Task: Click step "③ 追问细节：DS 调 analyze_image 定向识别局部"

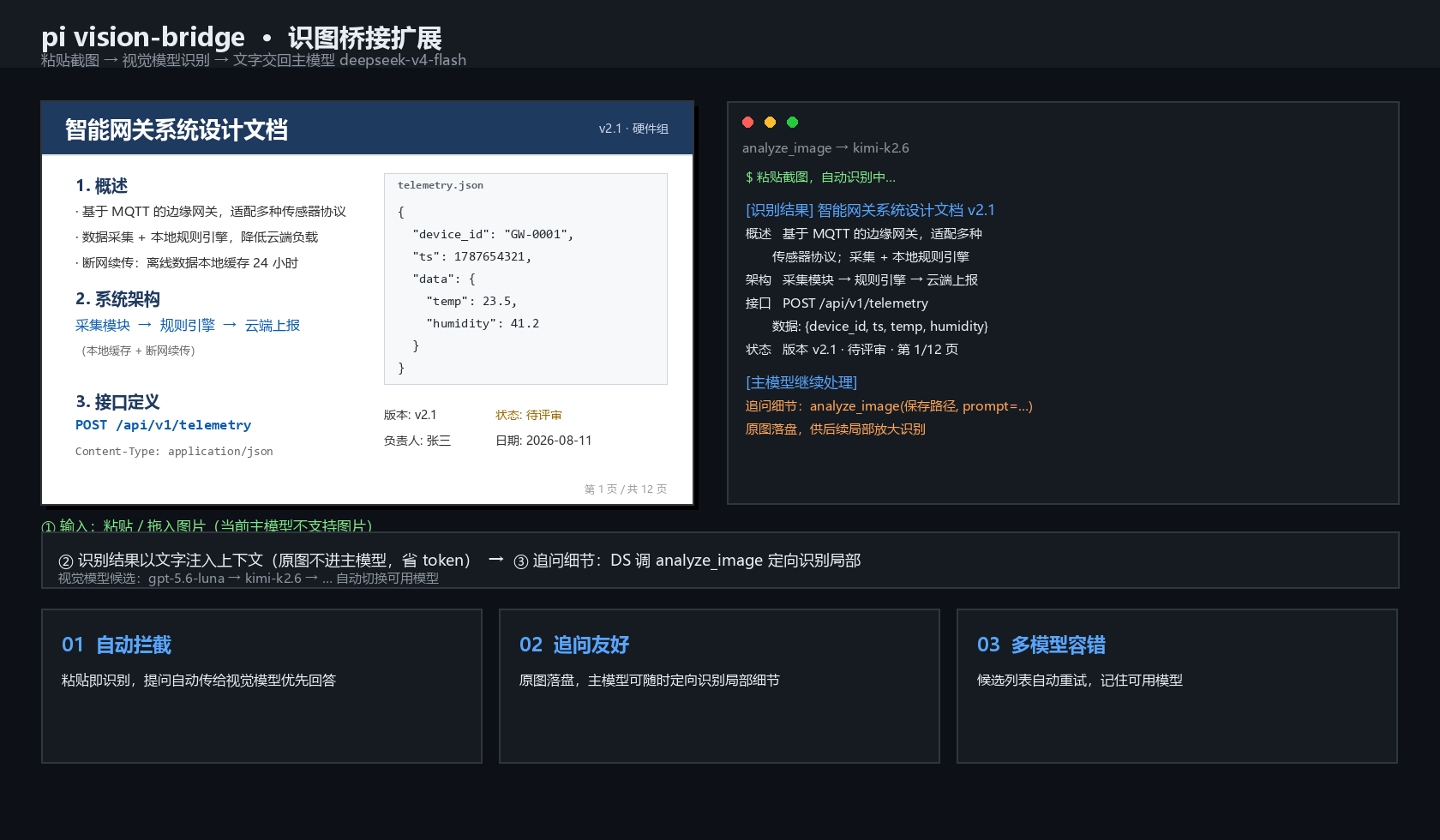Action: coord(687,561)
